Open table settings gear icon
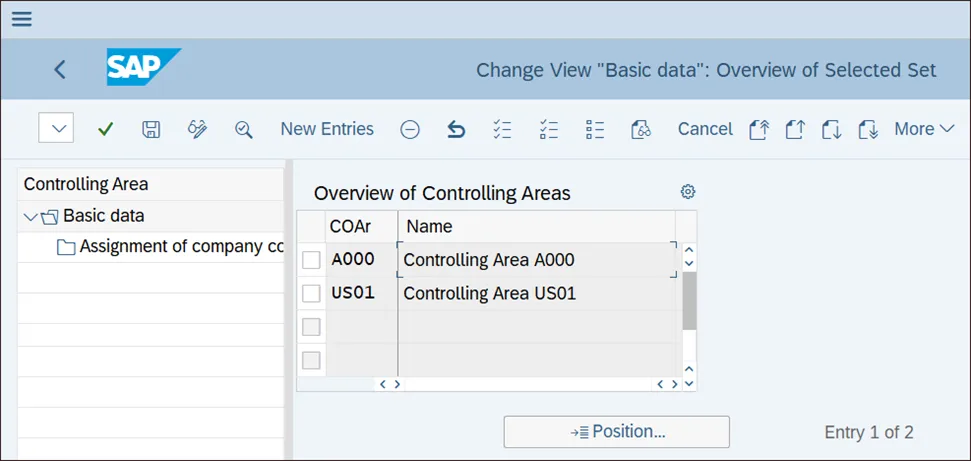This screenshot has width=971, height=461. pyautogui.click(x=688, y=192)
